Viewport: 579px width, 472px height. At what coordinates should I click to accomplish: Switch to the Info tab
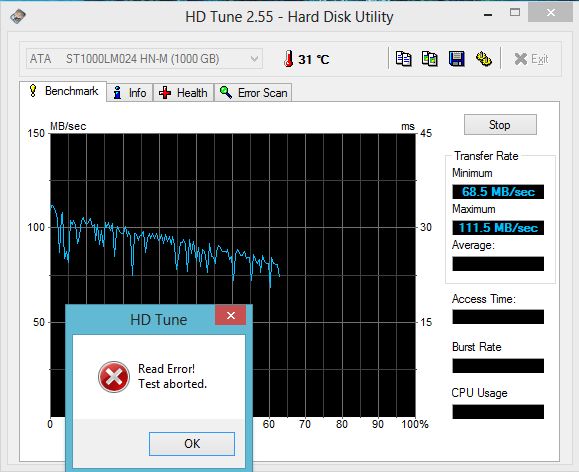[130, 93]
